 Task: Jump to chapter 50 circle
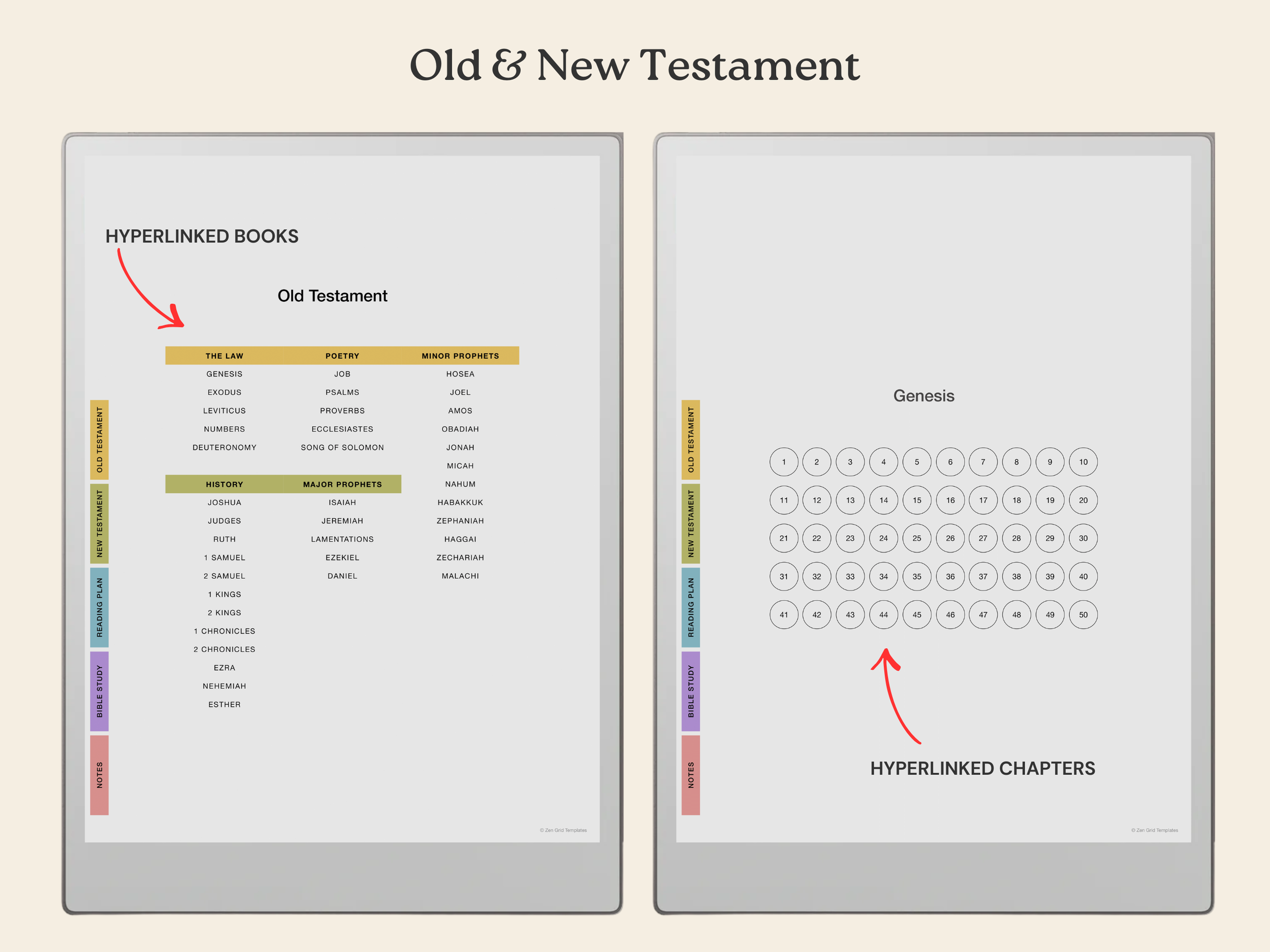1083,614
